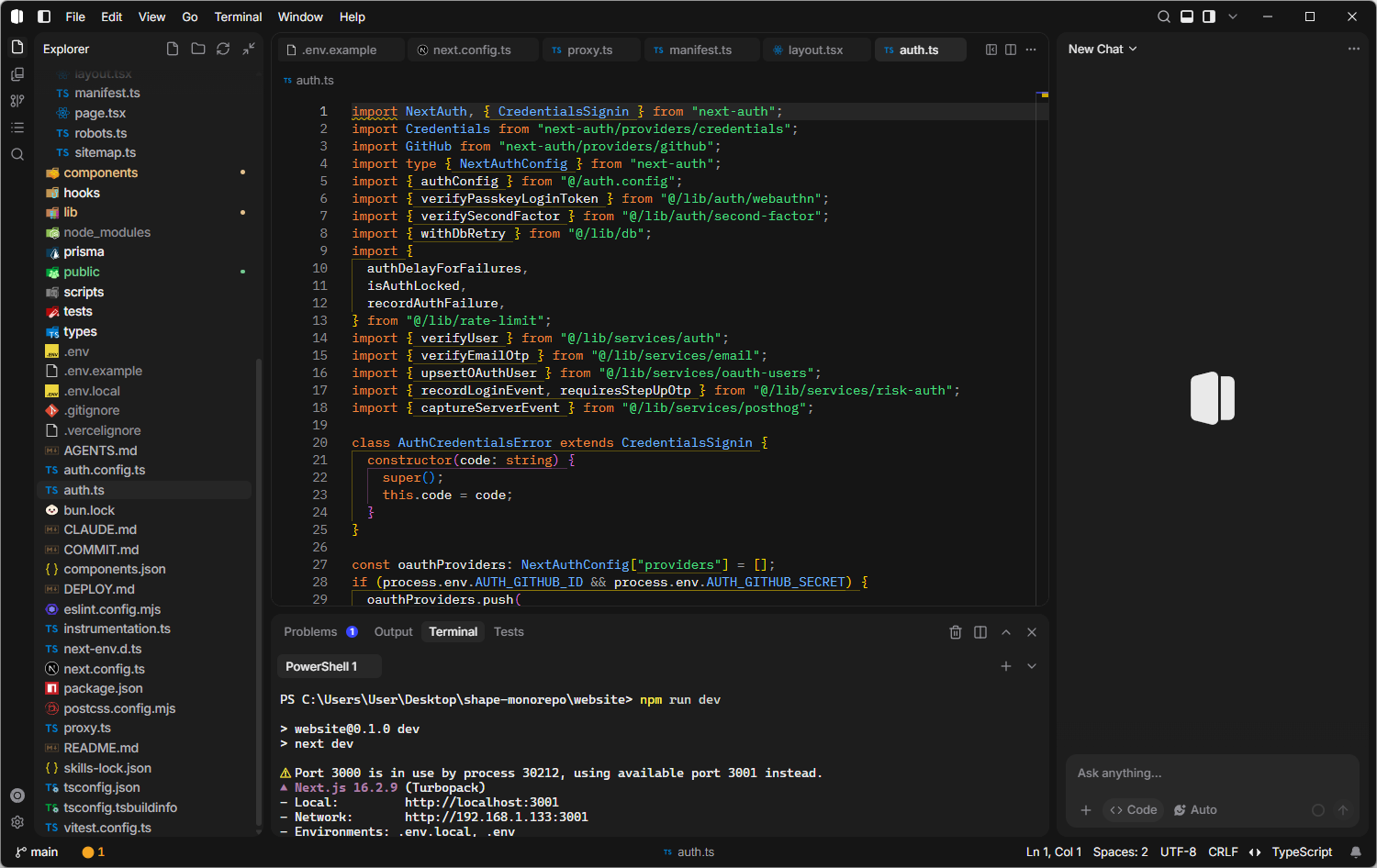This screenshot has height=868, width=1377.
Task: Switch to the .env.example editor tab
Action: pyautogui.click(x=341, y=50)
